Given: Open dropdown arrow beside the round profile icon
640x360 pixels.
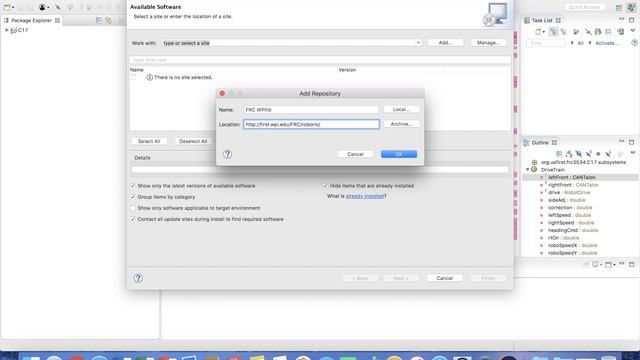Looking at the screenshot, I should (48, 7).
